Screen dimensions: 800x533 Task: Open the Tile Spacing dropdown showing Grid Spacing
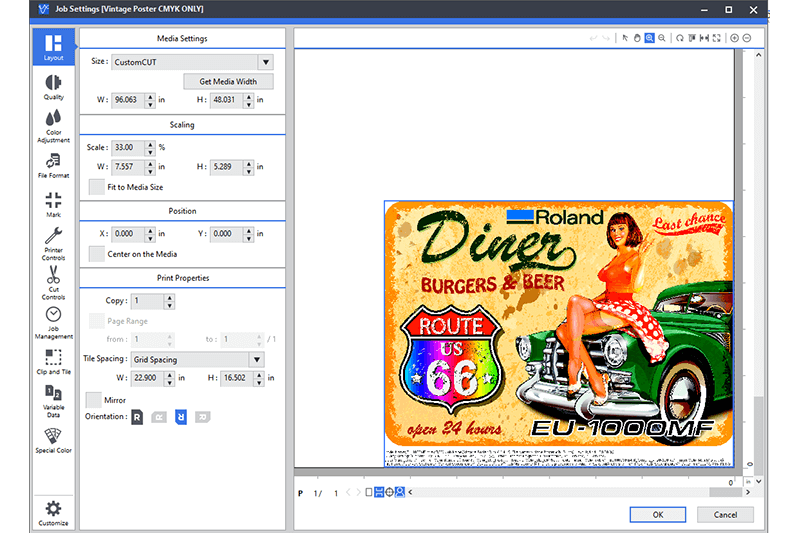point(257,360)
